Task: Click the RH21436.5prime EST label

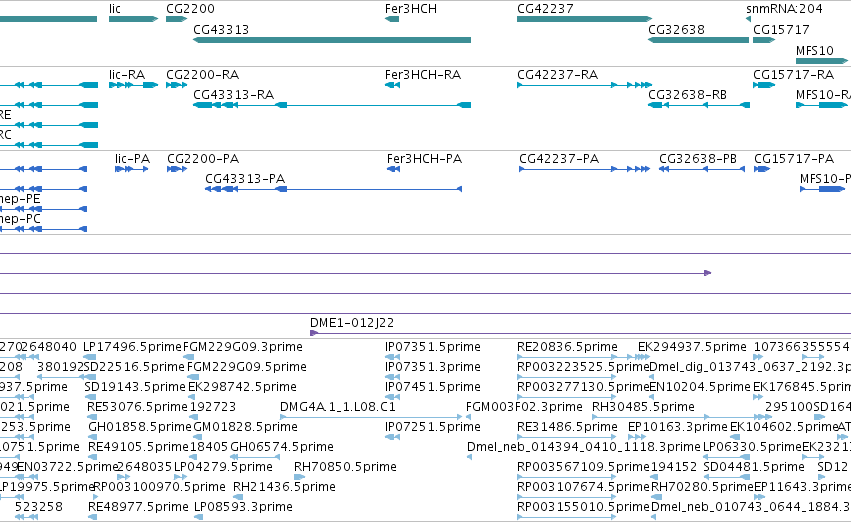Action: (x=284, y=487)
